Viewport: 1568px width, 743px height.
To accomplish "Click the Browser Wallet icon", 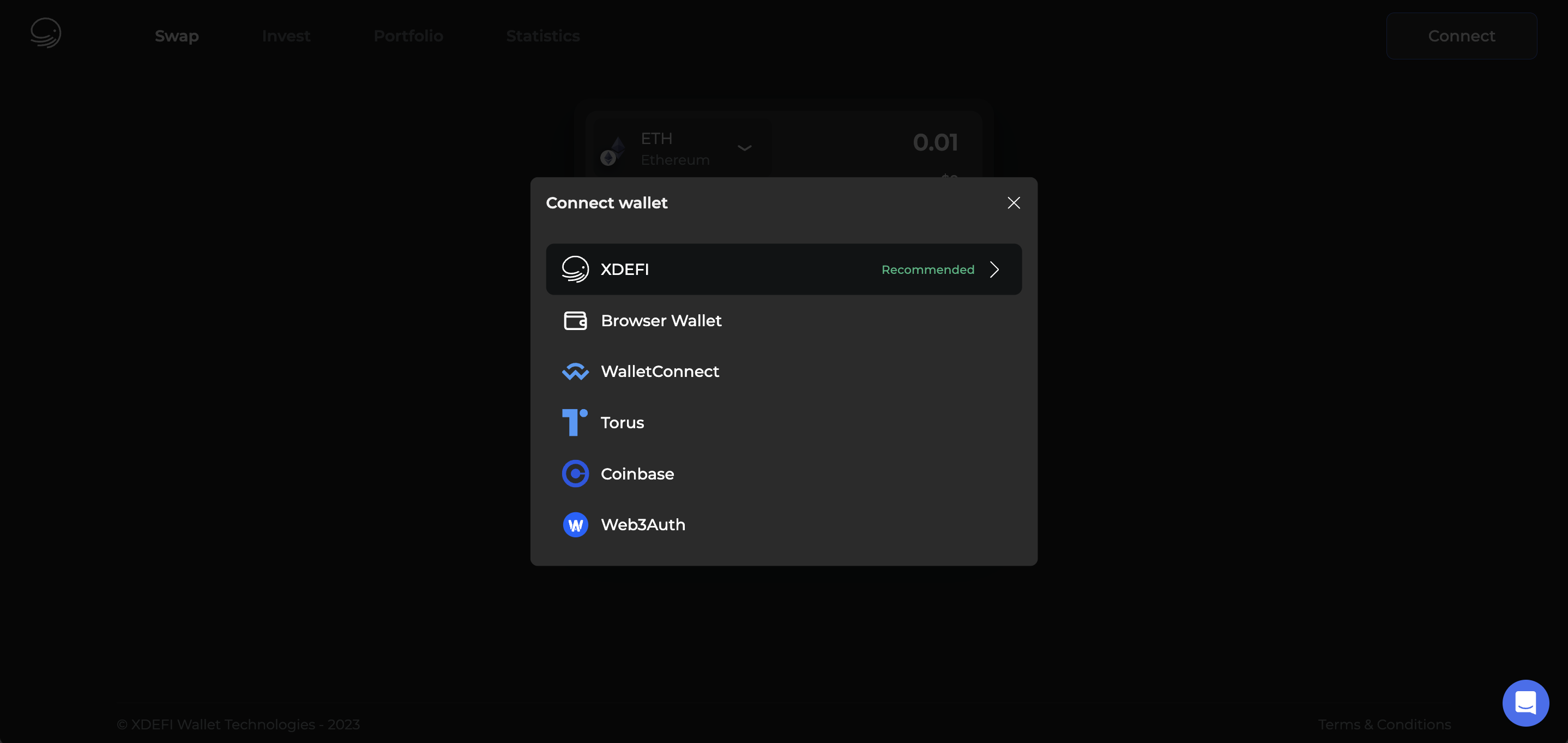I will coord(575,320).
